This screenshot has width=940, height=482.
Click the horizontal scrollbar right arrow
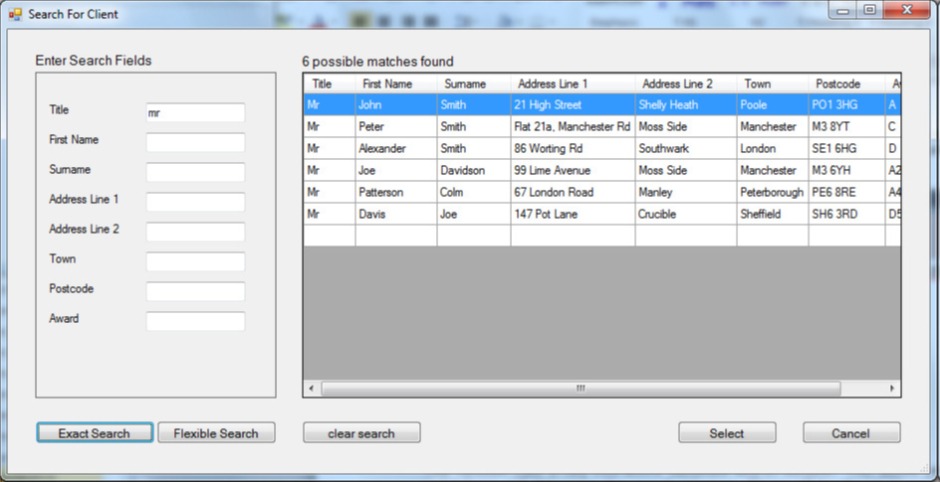pos(892,388)
